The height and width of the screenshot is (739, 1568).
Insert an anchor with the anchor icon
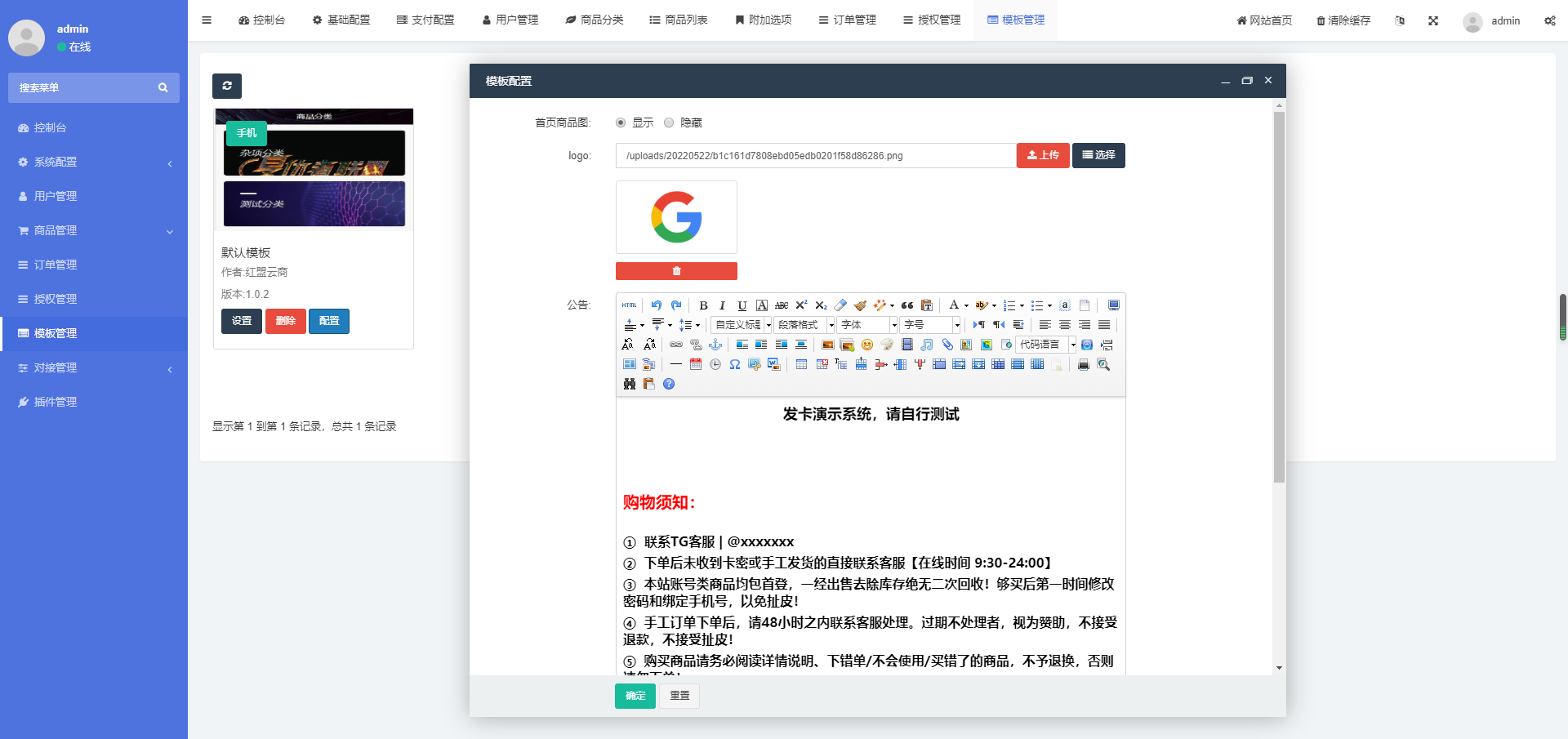pyautogui.click(x=715, y=345)
